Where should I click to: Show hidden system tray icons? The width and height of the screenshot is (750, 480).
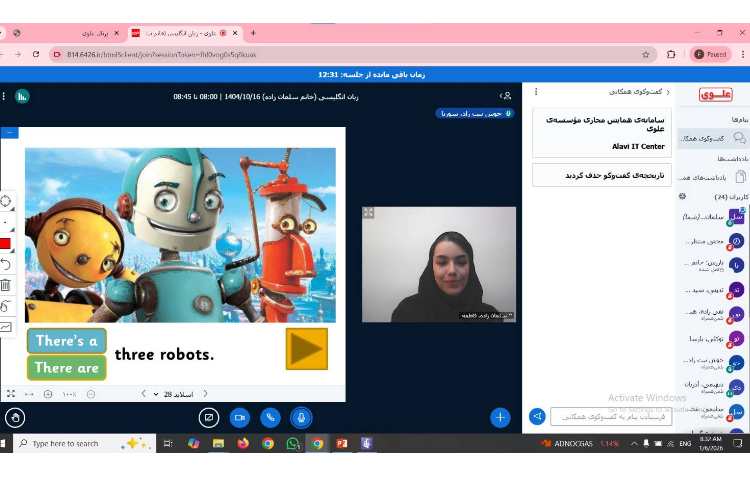(634, 444)
